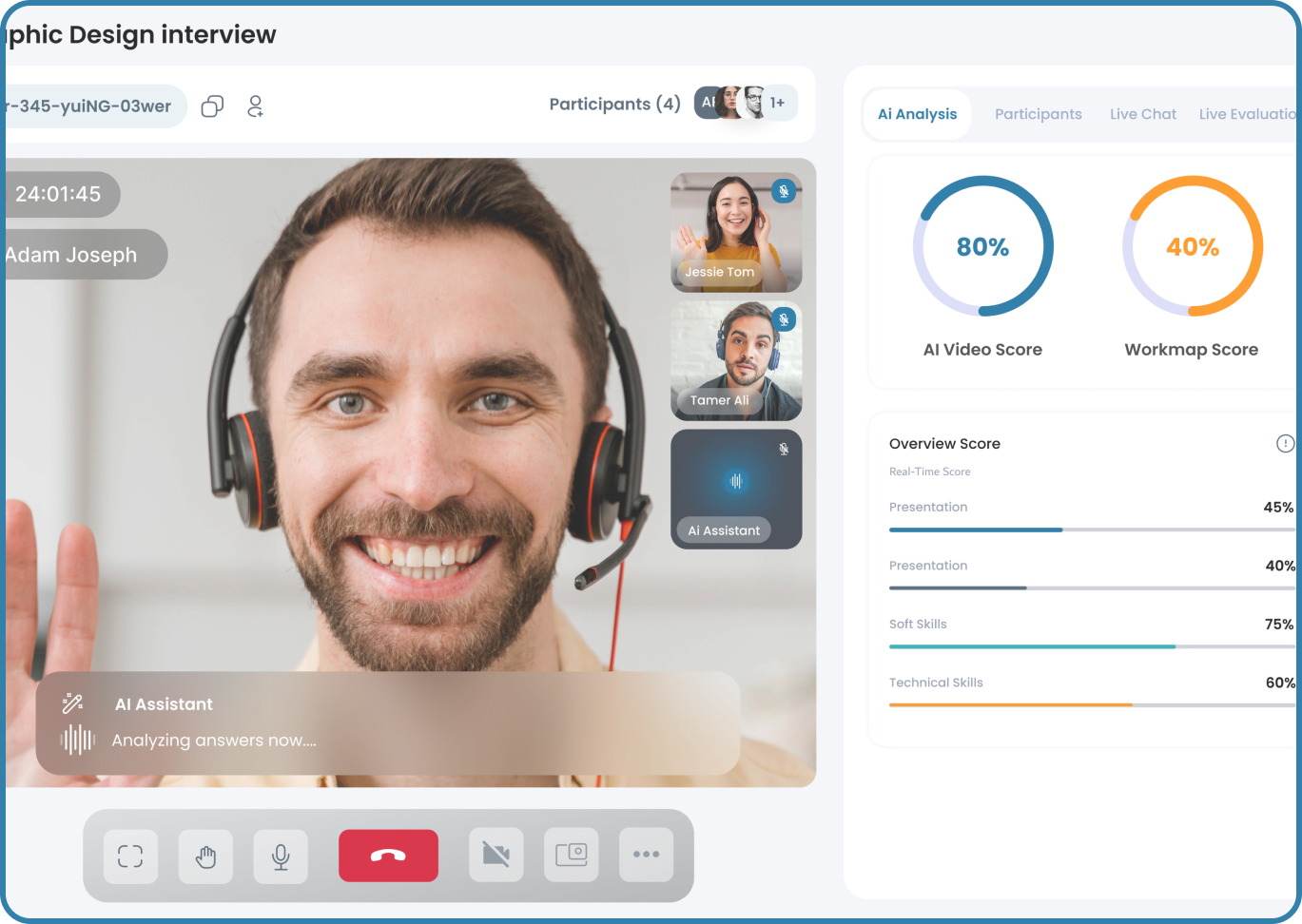
Task: Select Tamer Ali's video thumbnail
Action: coord(735,361)
